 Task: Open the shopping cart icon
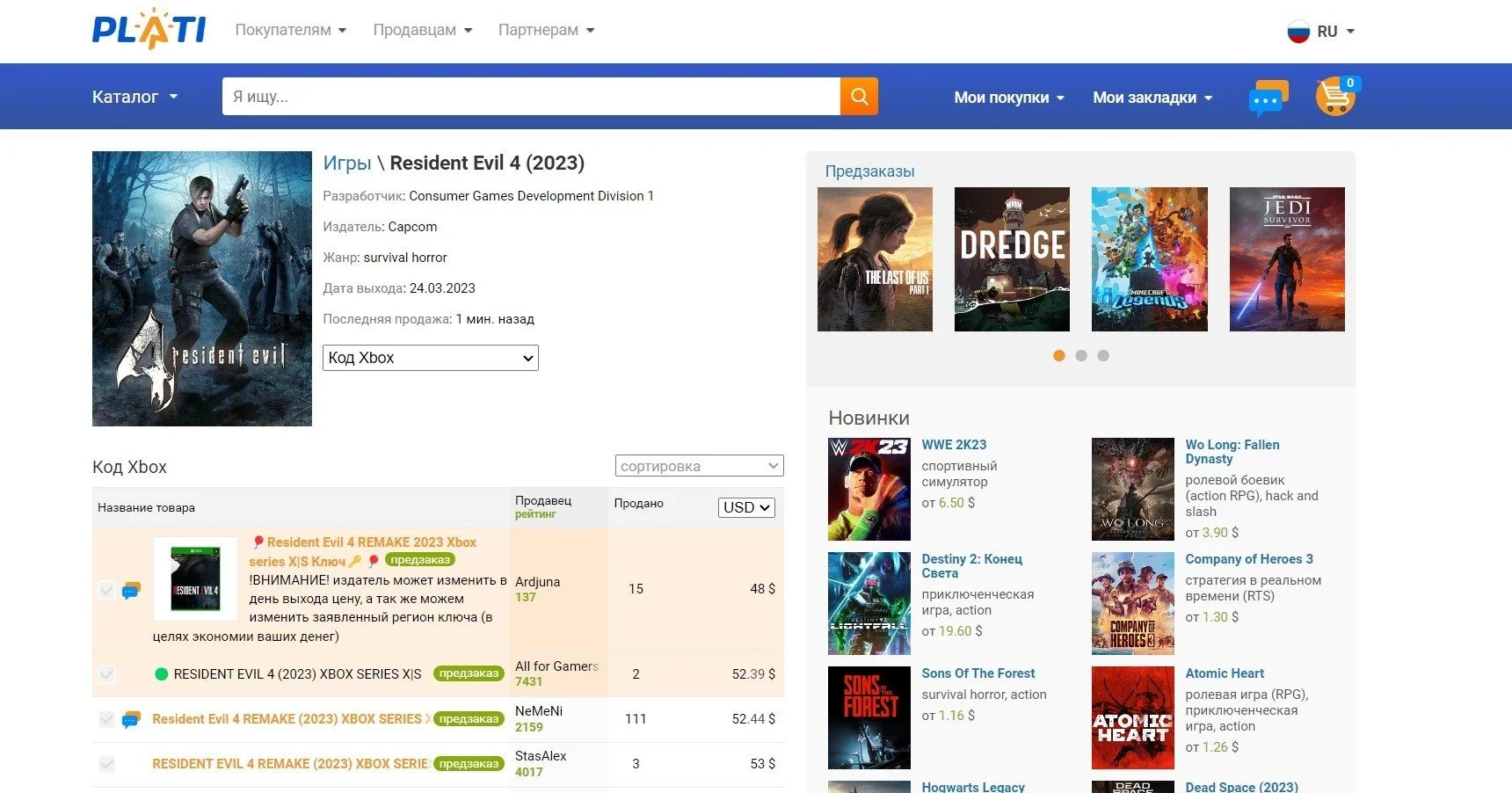click(1336, 96)
